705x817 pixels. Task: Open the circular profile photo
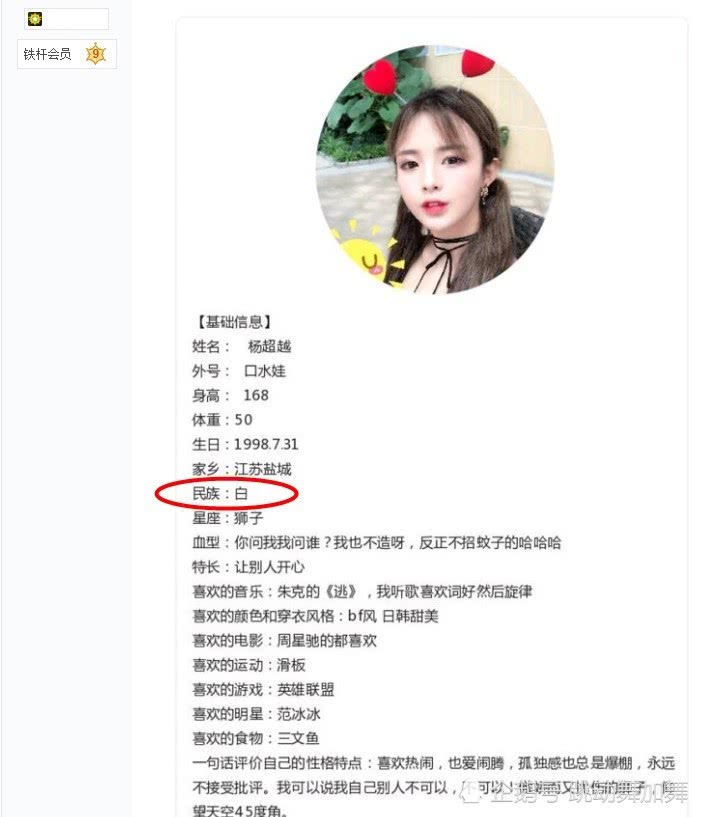coord(435,170)
